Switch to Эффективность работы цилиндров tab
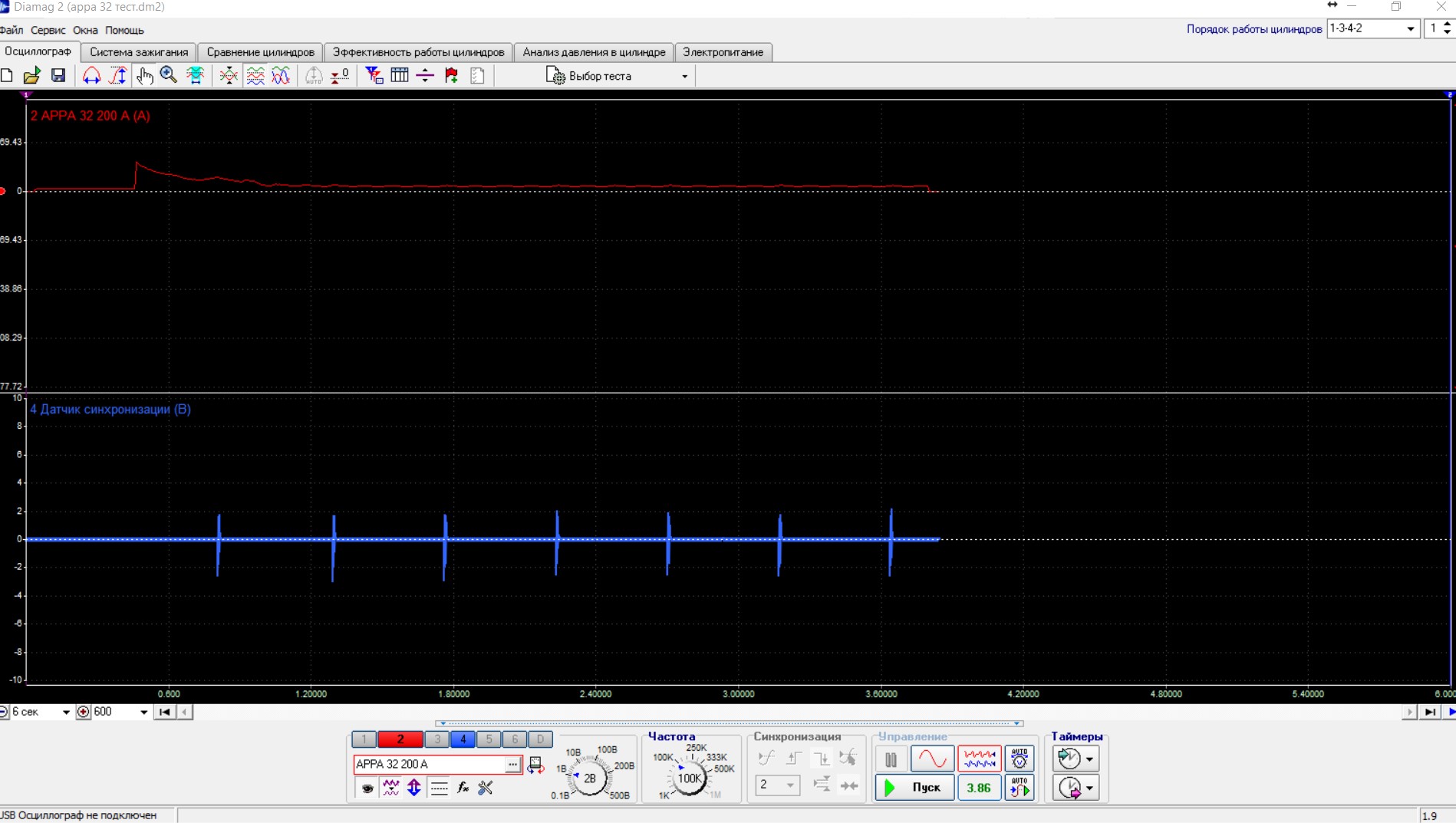The image size is (1456, 823). [418, 52]
